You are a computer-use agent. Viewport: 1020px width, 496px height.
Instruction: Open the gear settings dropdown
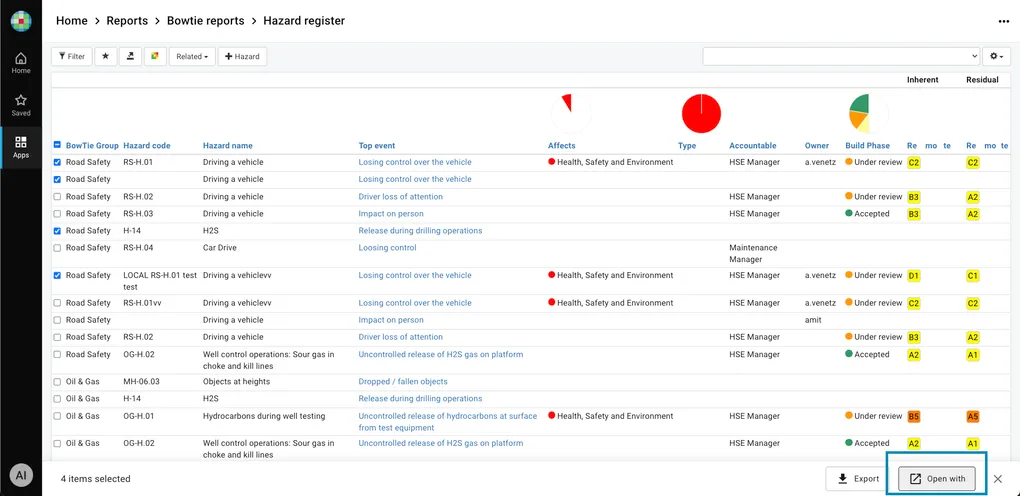pyautogui.click(x=997, y=57)
